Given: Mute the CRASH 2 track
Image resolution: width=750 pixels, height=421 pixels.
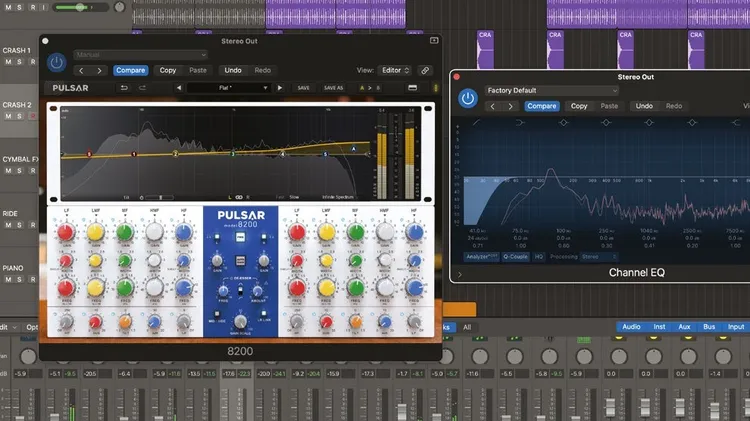Looking at the screenshot, I should coord(8,116).
